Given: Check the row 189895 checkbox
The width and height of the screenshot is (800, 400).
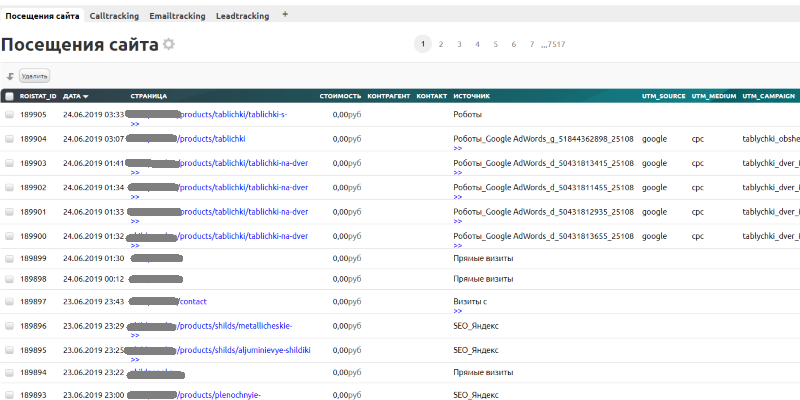Looking at the screenshot, I should coord(9,351).
